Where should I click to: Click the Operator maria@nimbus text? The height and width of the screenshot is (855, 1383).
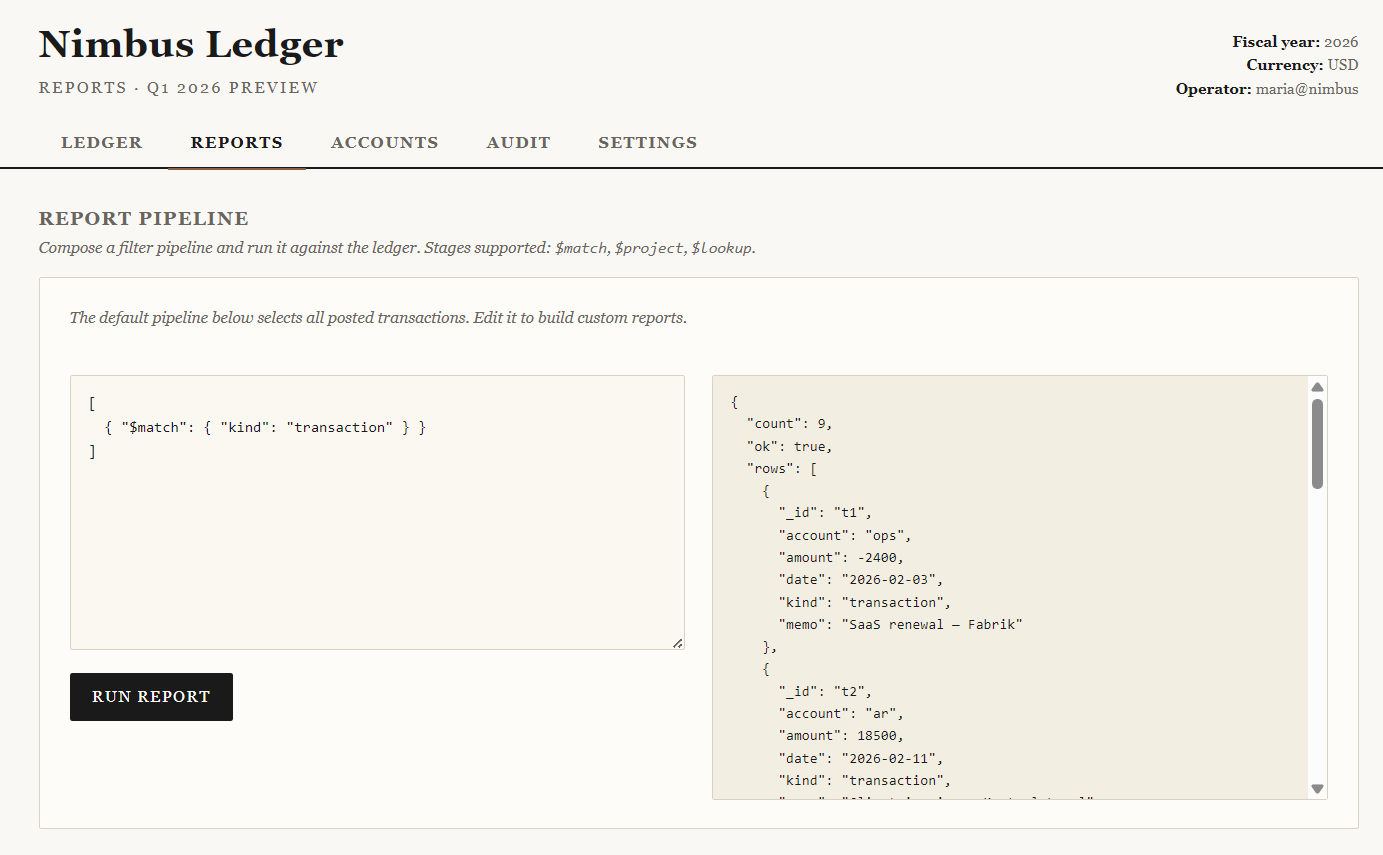[1267, 89]
